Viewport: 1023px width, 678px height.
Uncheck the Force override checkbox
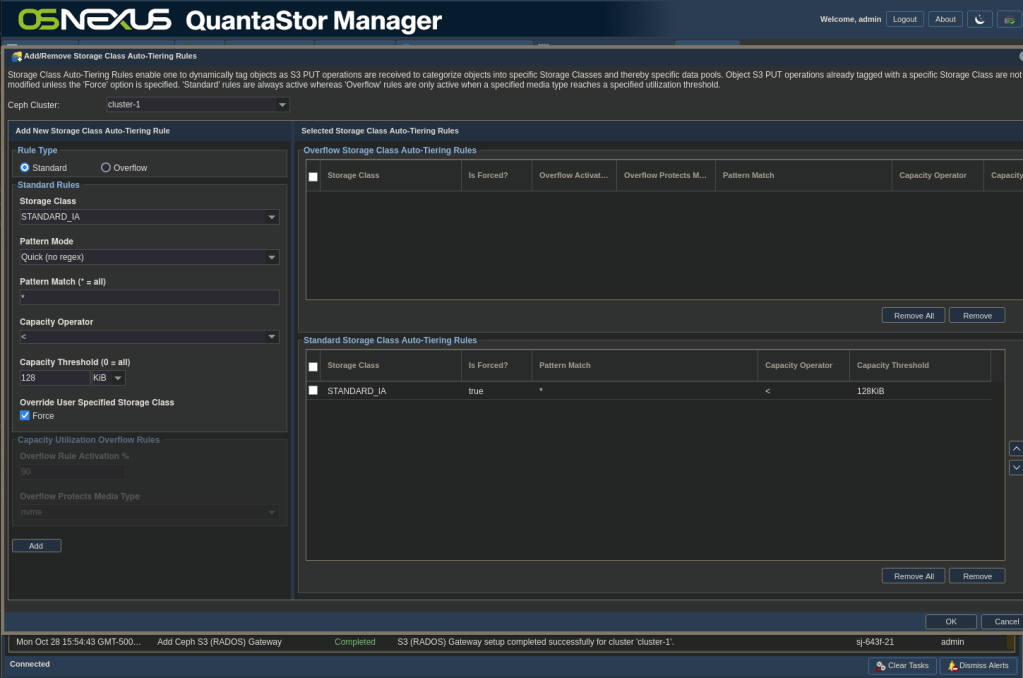25,415
